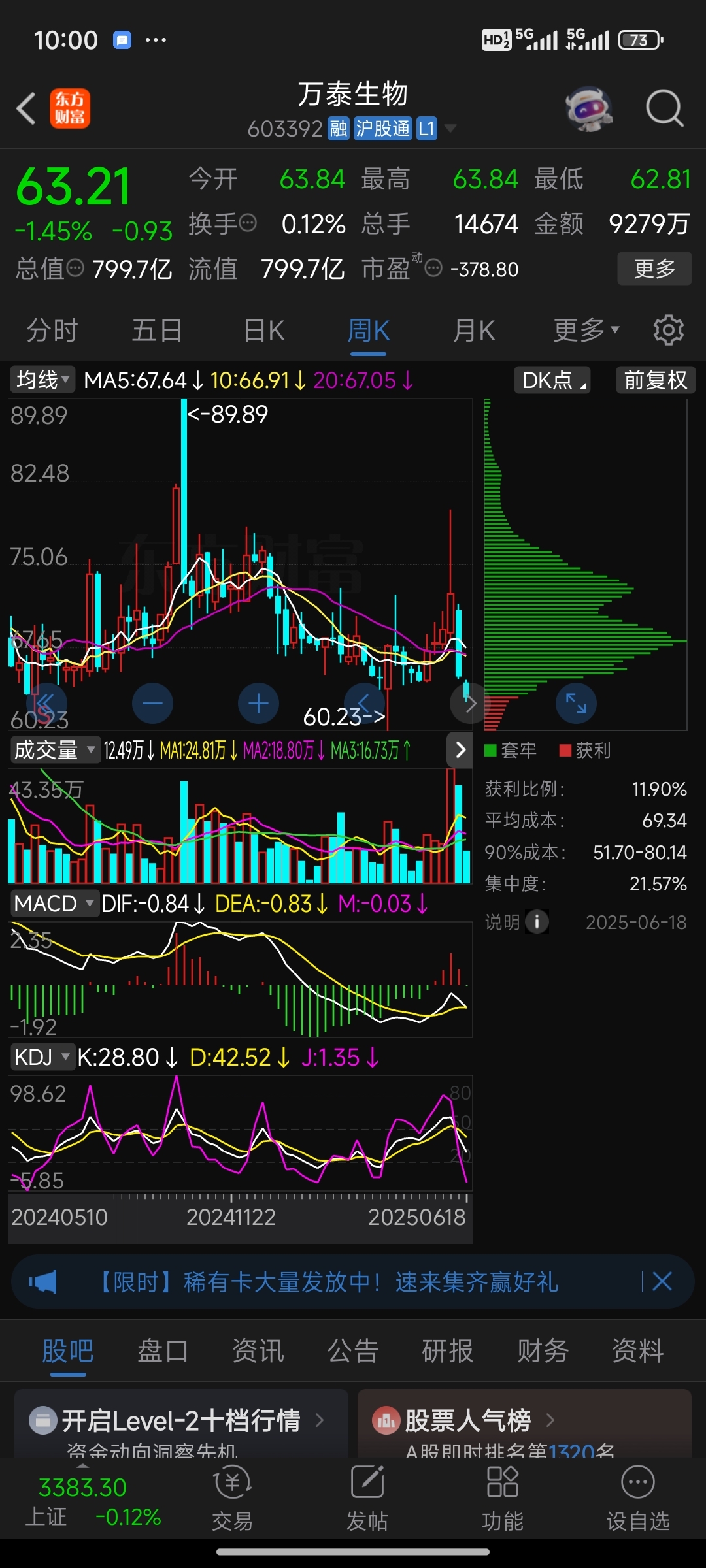Zoom out chart with minus button
Screen dimensions: 706x1568
[152, 704]
